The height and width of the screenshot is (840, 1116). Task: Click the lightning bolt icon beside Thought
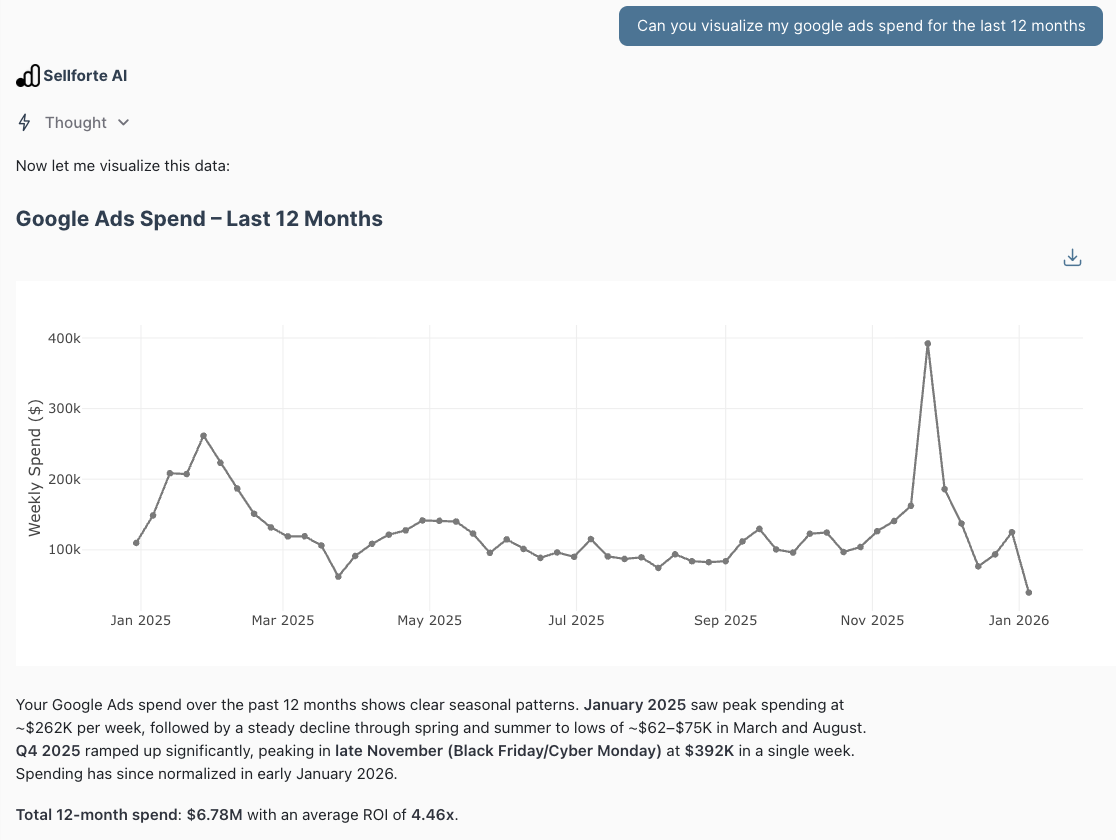pyautogui.click(x=24, y=122)
